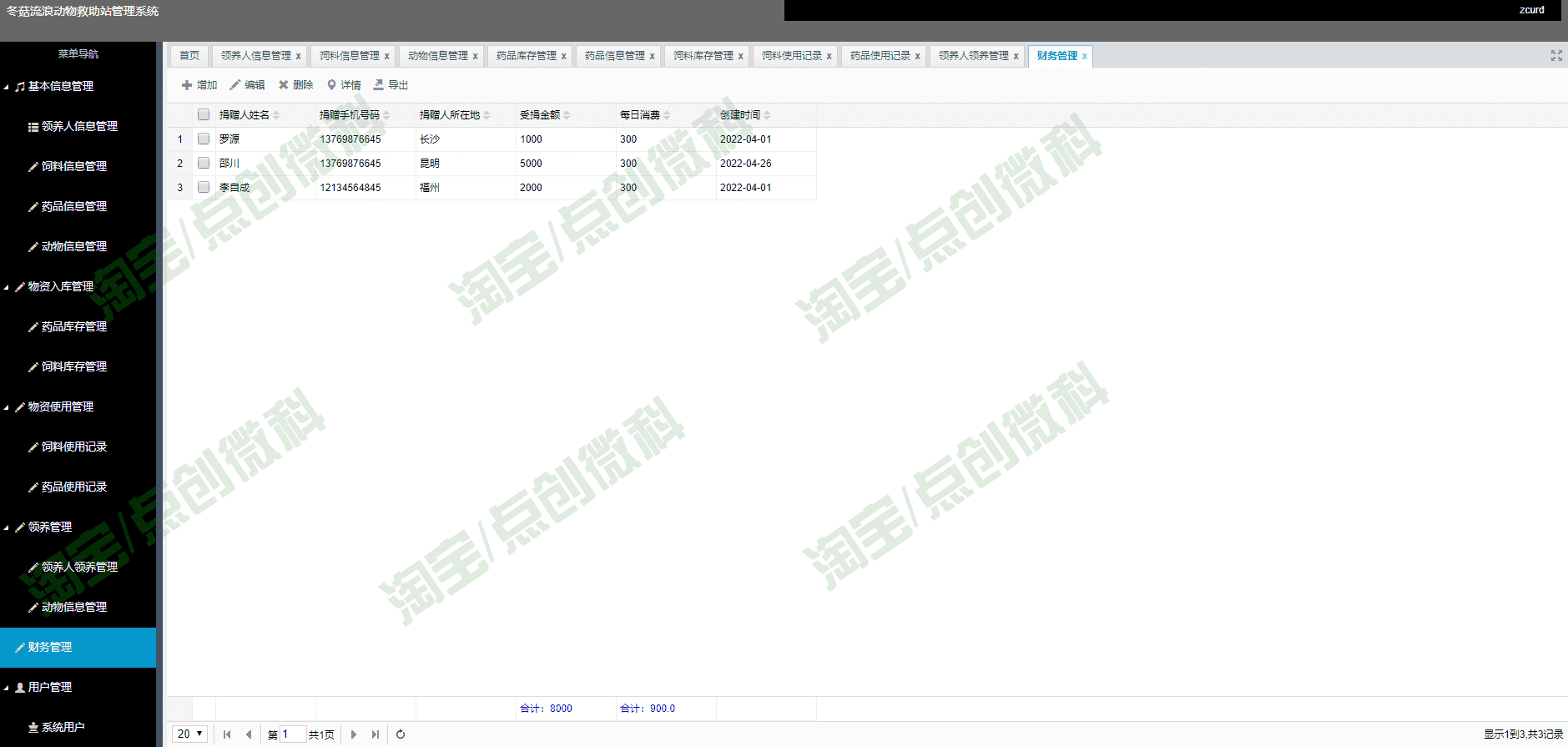Close the 药品库存管理 tab
This screenshot has height=747, width=1568.
tap(563, 57)
